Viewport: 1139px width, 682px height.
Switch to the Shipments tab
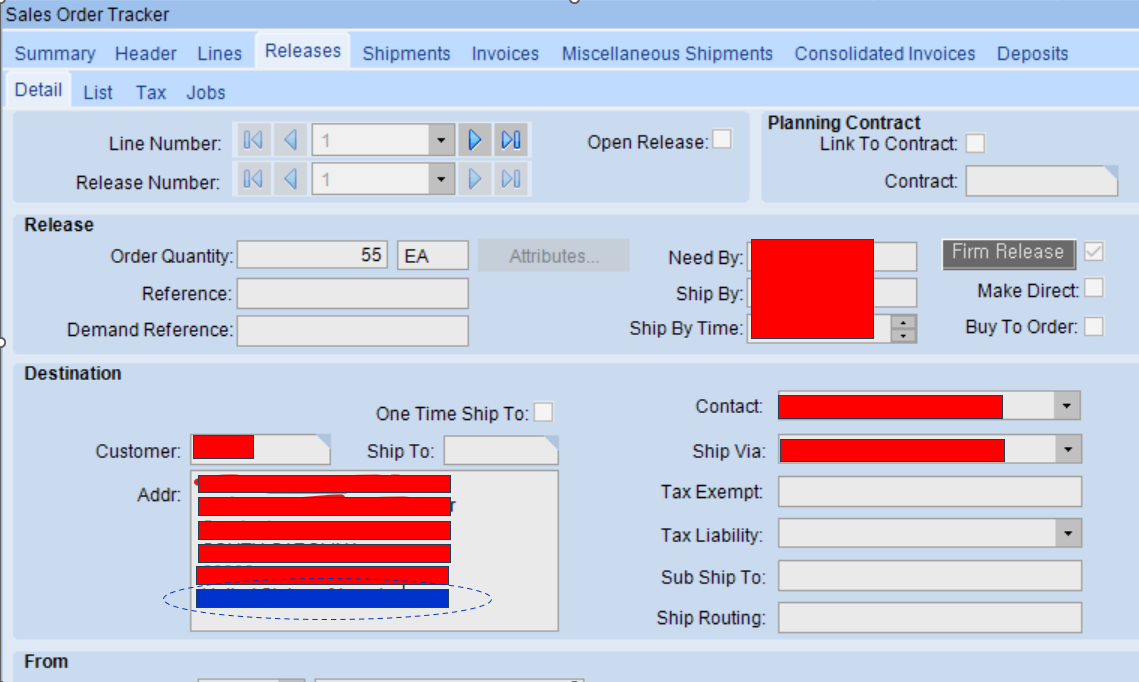pyautogui.click(x=406, y=54)
